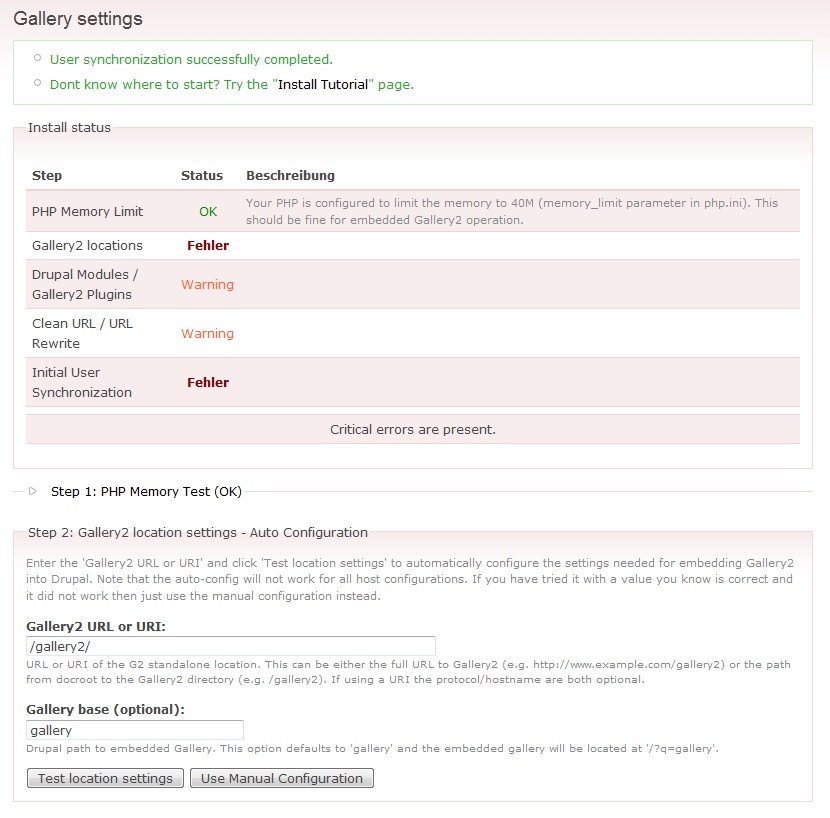
Task: Click the Beschreibung column header
Action: [290, 176]
